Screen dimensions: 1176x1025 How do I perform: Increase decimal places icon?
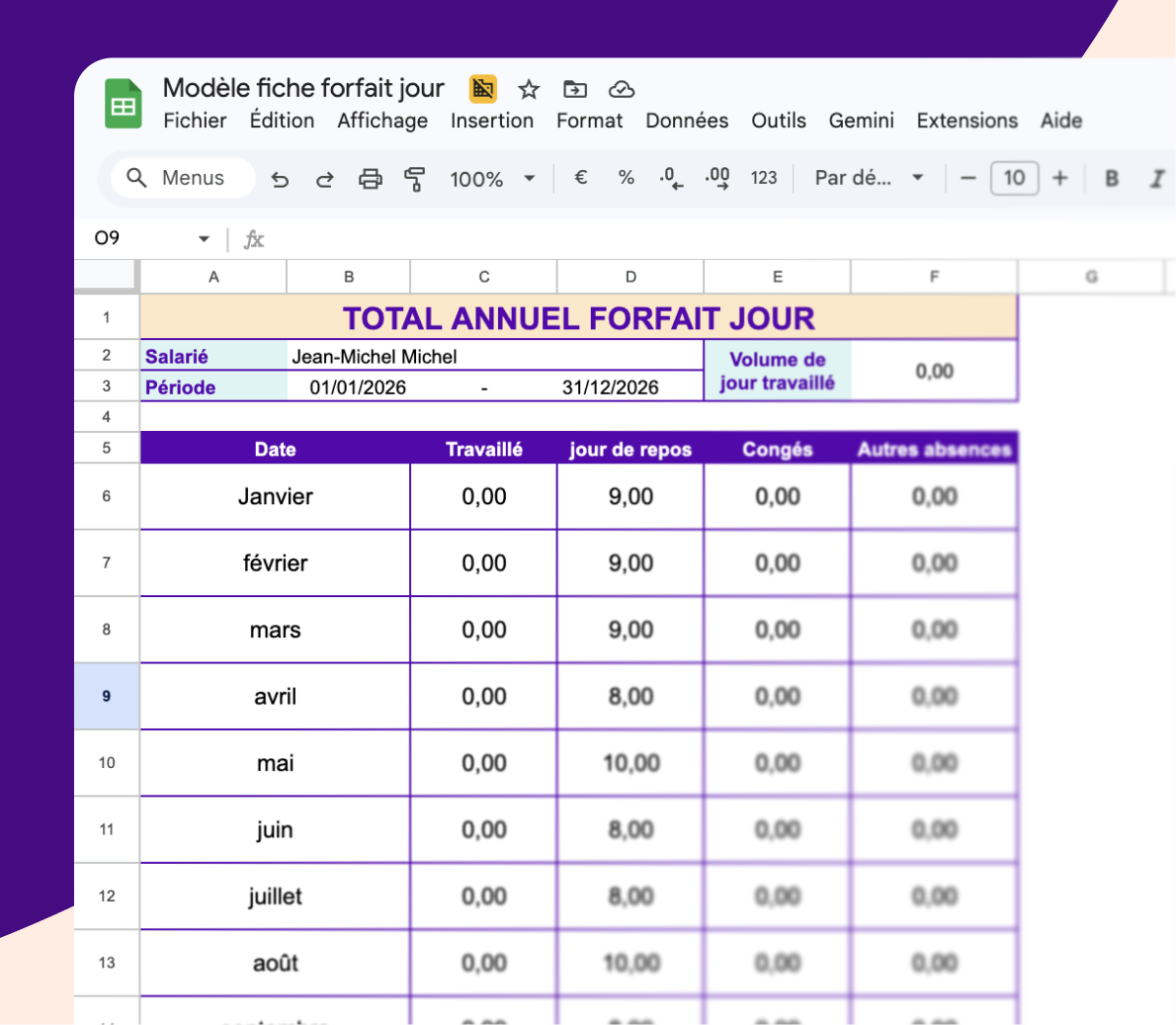[x=715, y=179]
